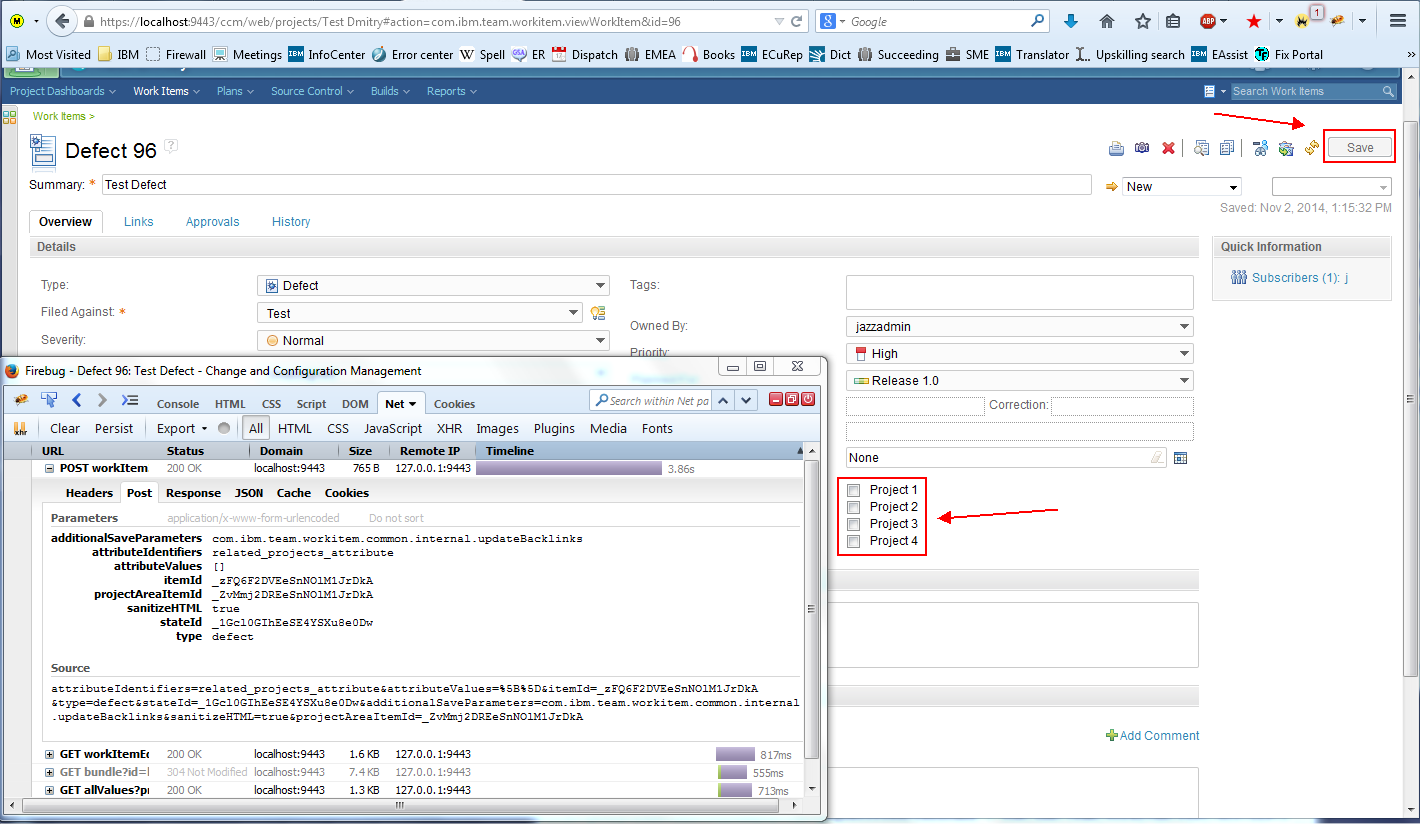Collapse the POST workItem request row
The image size is (1420, 824).
(x=50, y=468)
